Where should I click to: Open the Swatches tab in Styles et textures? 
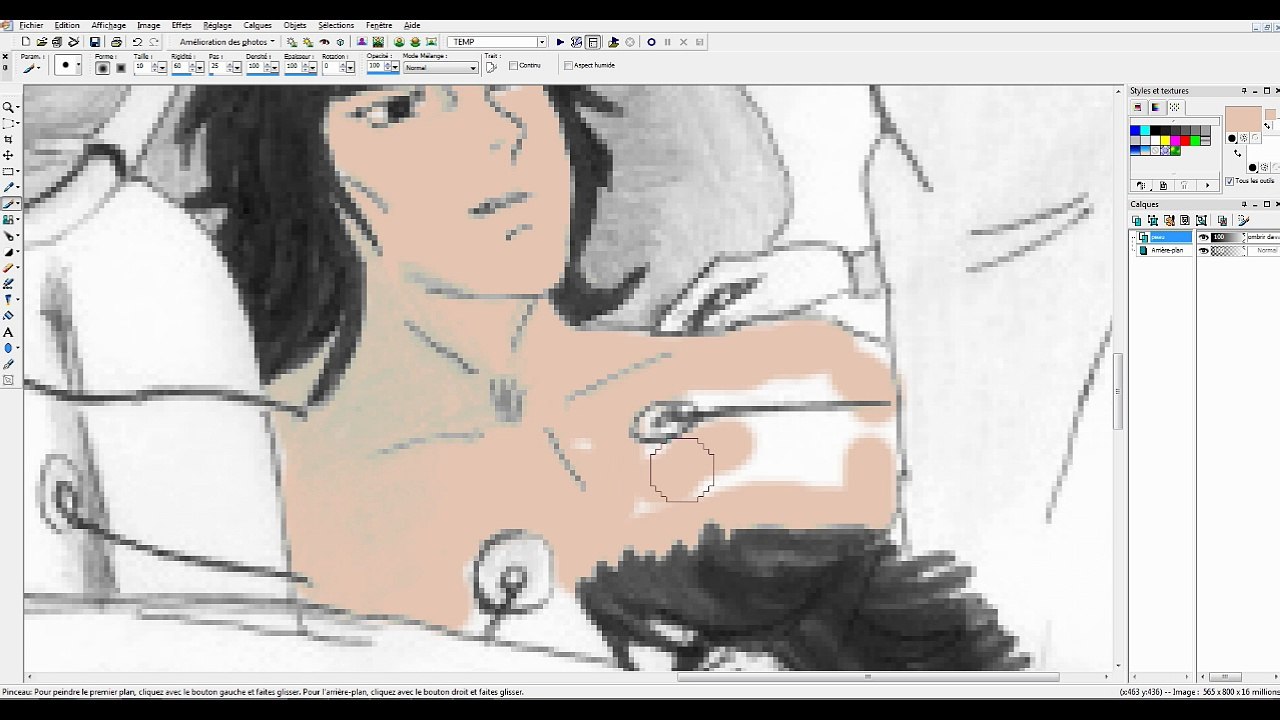1174,107
